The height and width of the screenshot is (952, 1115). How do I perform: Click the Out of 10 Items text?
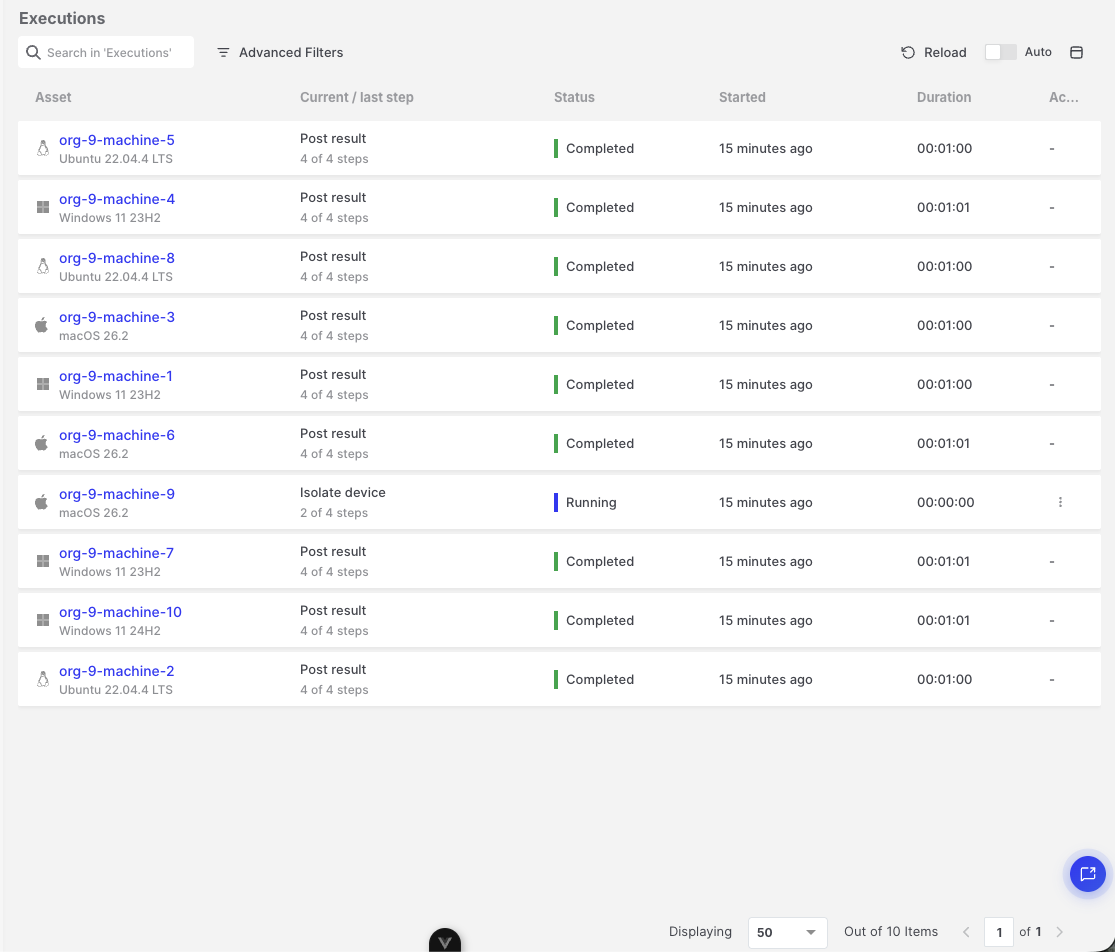click(891, 931)
